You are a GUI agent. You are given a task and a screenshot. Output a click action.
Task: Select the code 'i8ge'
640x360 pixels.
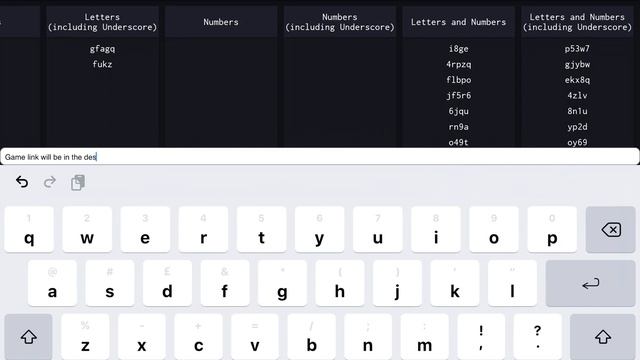[458, 49]
